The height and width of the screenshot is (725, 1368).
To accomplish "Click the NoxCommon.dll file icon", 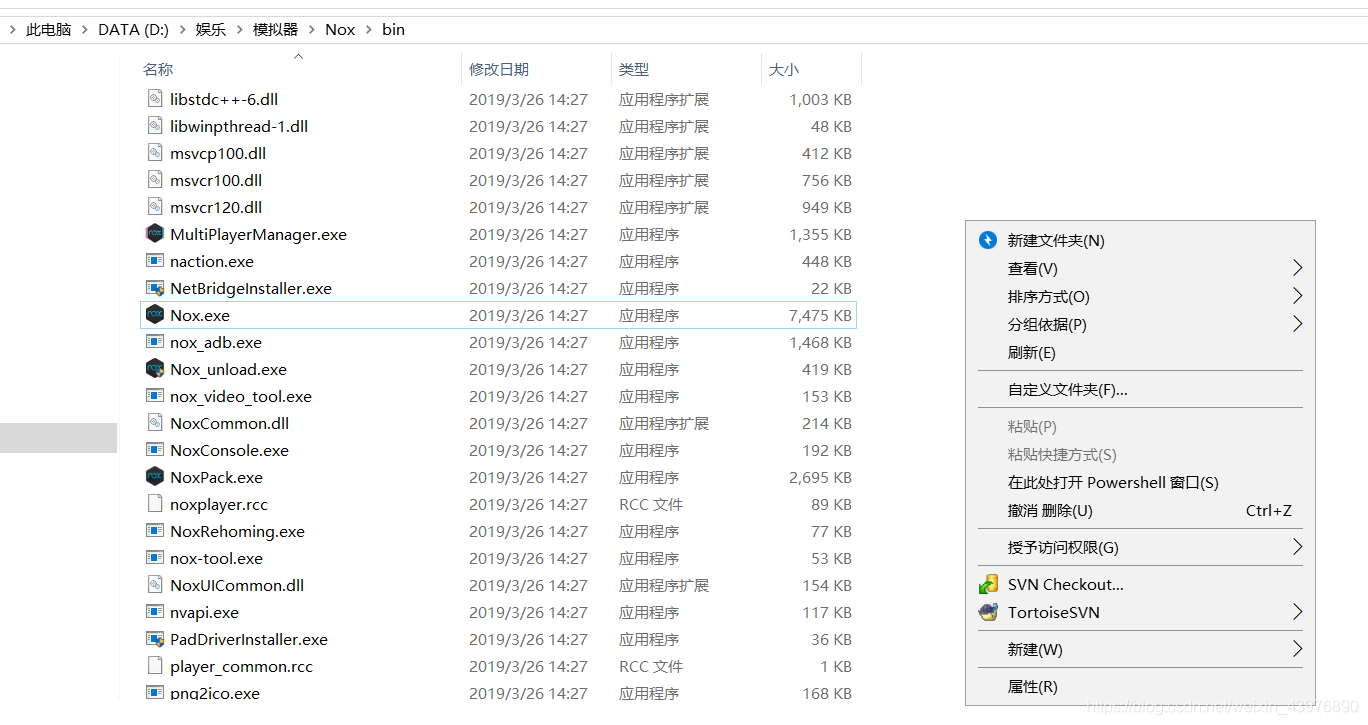I will point(155,423).
